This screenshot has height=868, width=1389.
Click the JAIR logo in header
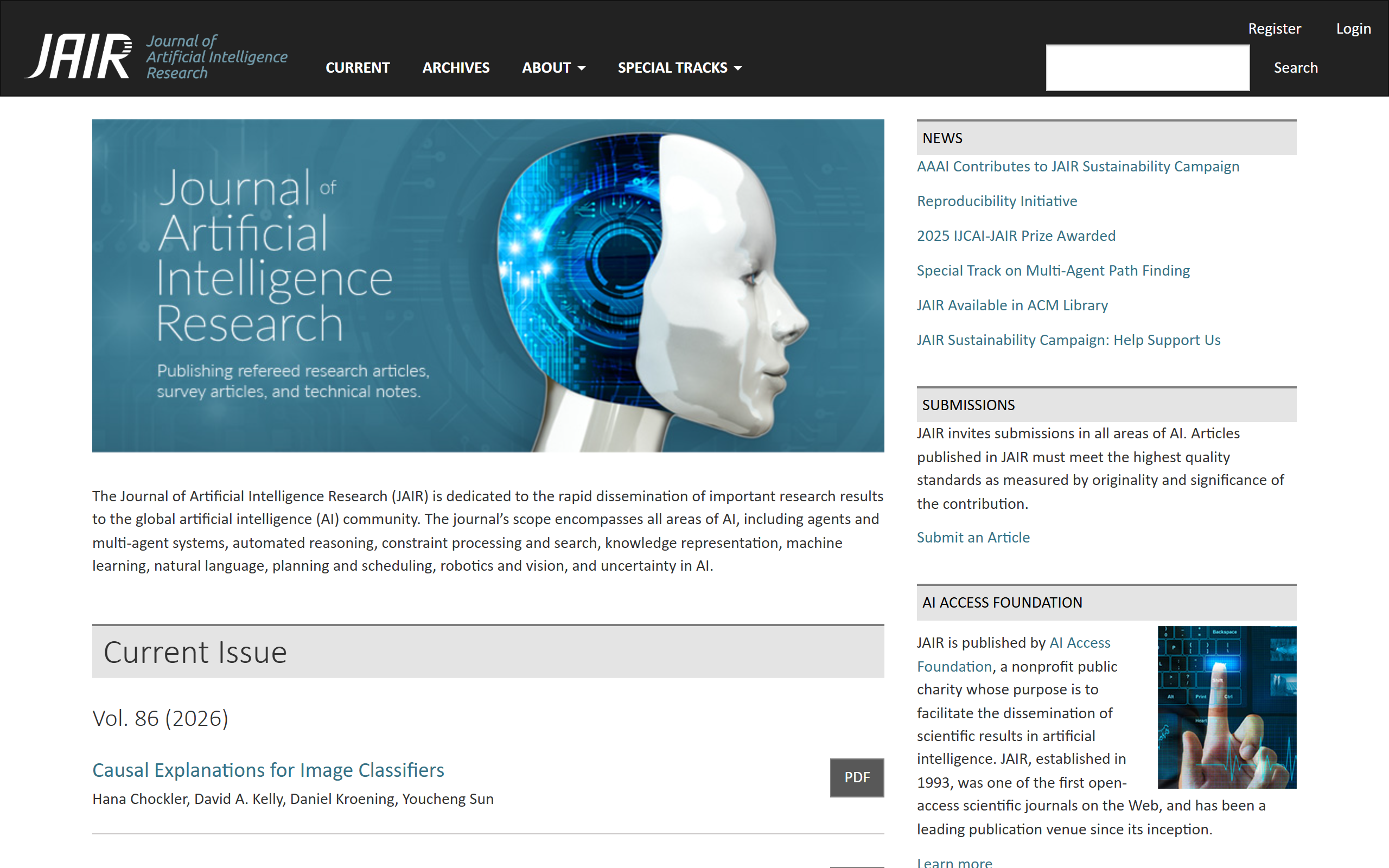point(156,56)
